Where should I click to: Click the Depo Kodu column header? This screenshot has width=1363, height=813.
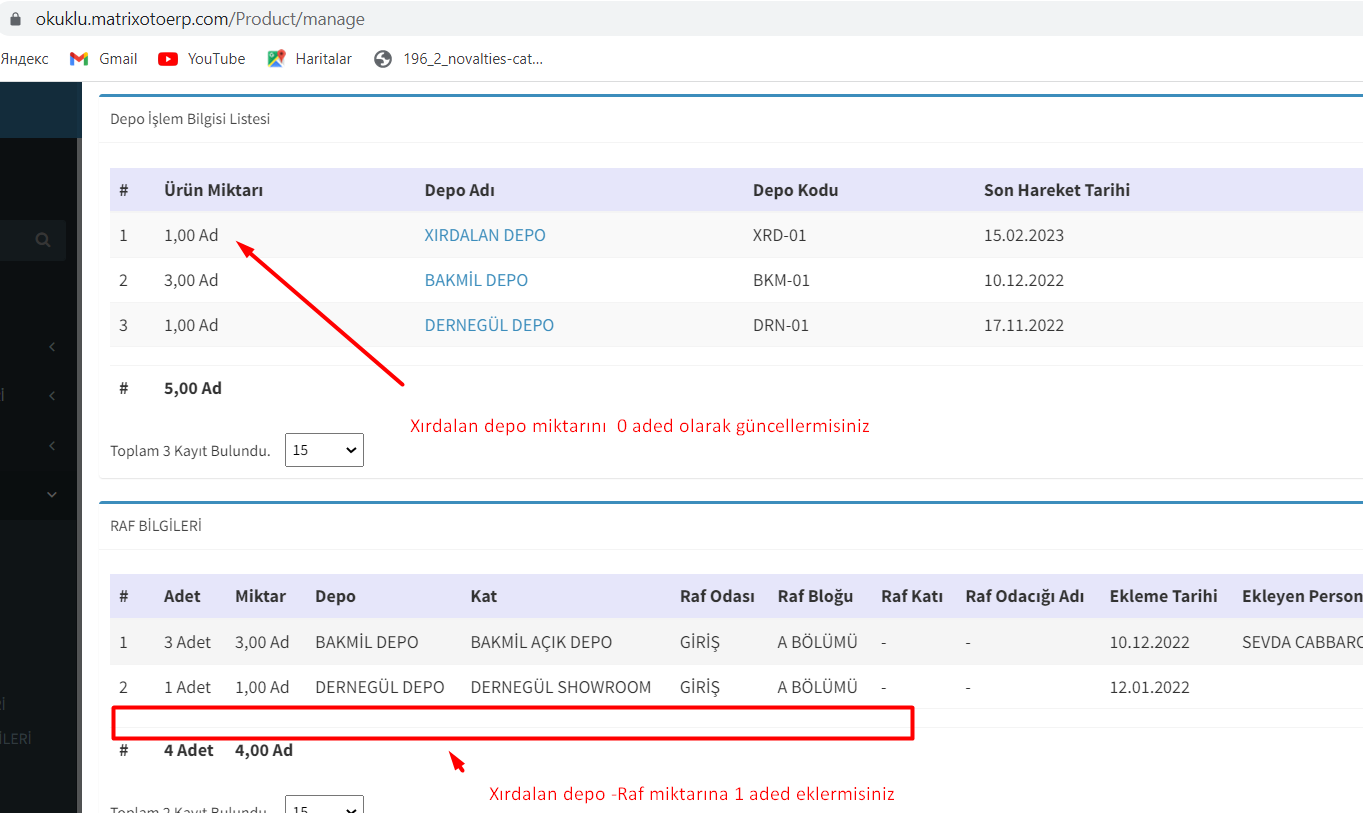(795, 190)
